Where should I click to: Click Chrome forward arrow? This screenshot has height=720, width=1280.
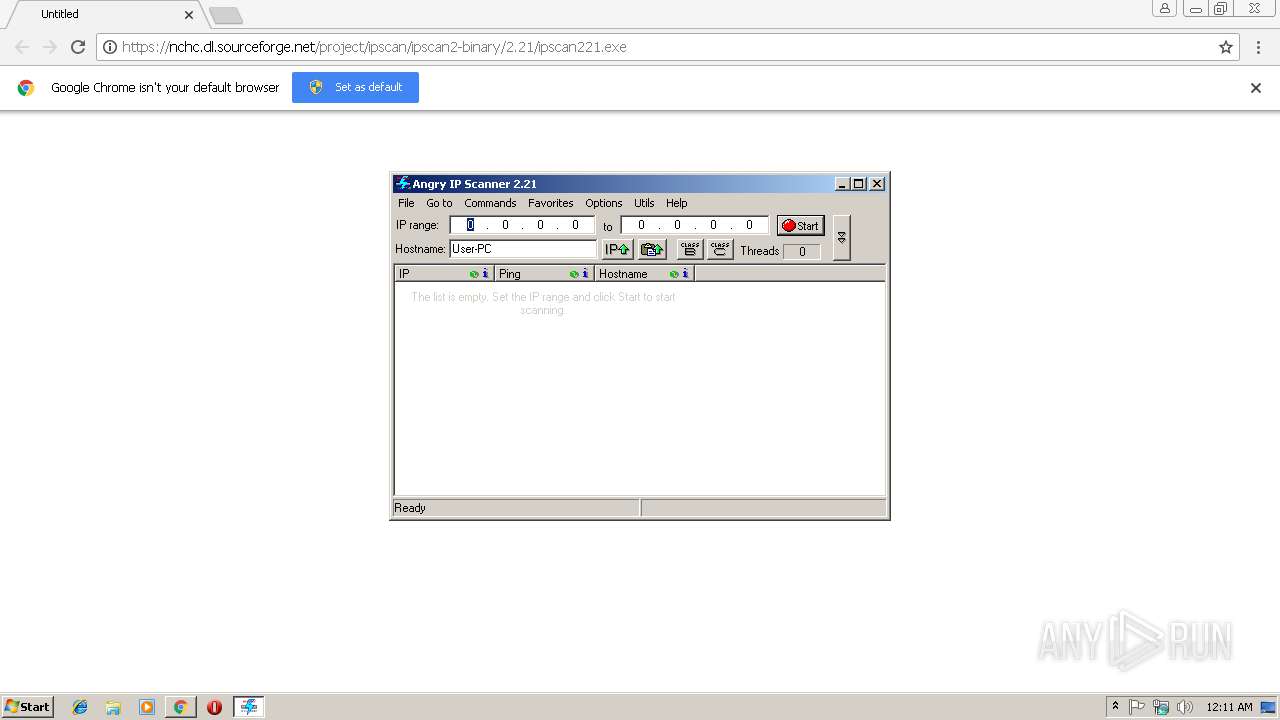[50, 47]
